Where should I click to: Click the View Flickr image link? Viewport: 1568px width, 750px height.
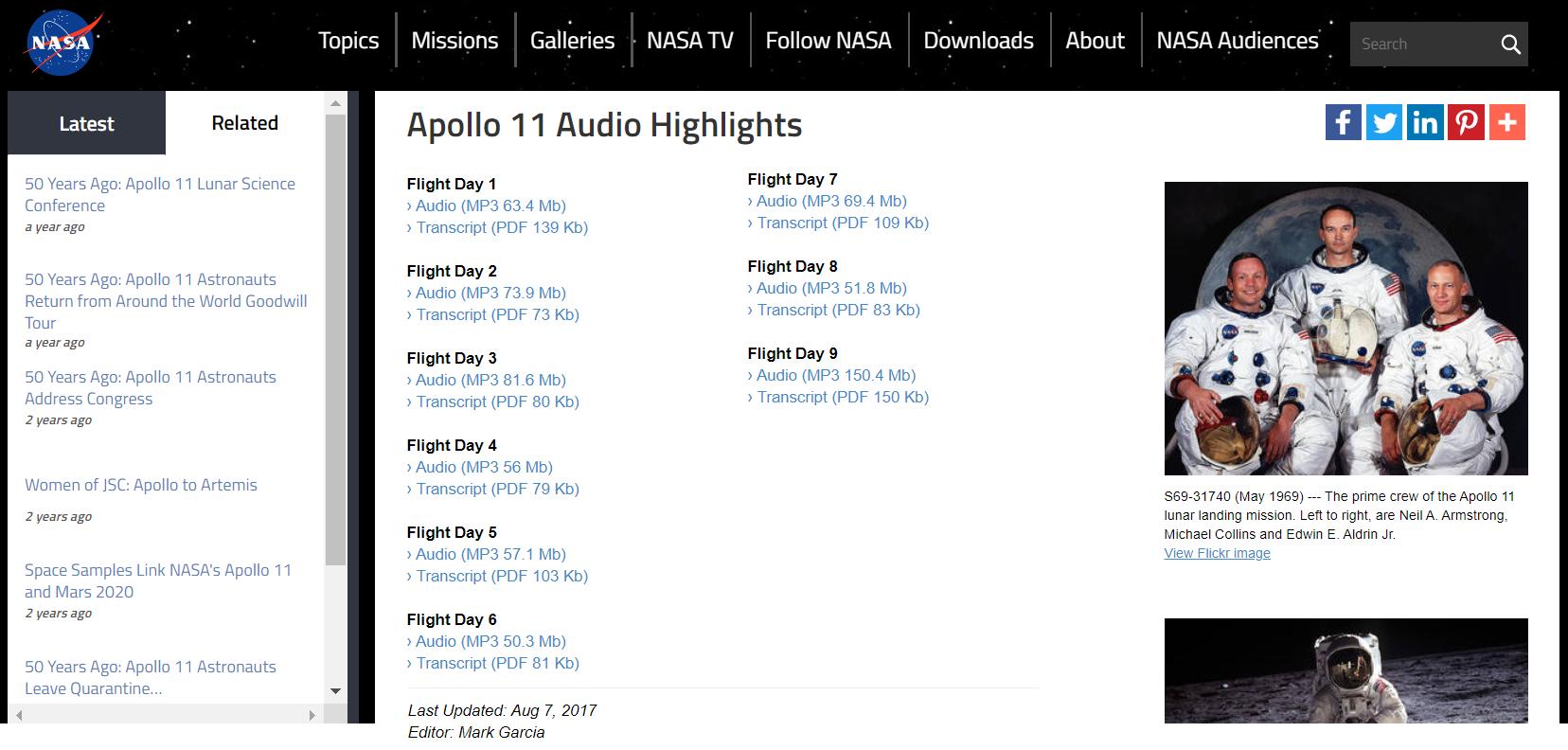pyautogui.click(x=1217, y=553)
